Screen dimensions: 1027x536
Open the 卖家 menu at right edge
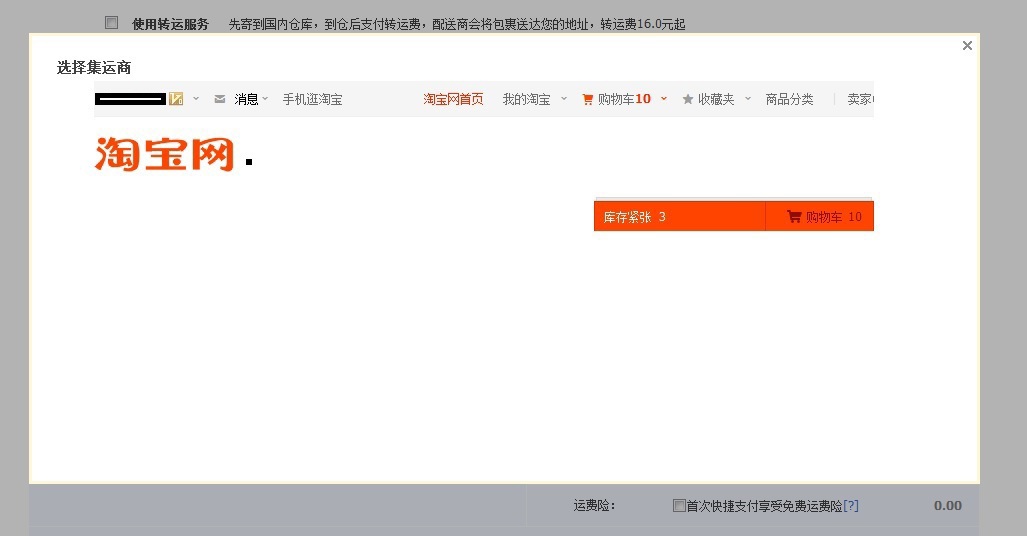(x=860, y=99)
